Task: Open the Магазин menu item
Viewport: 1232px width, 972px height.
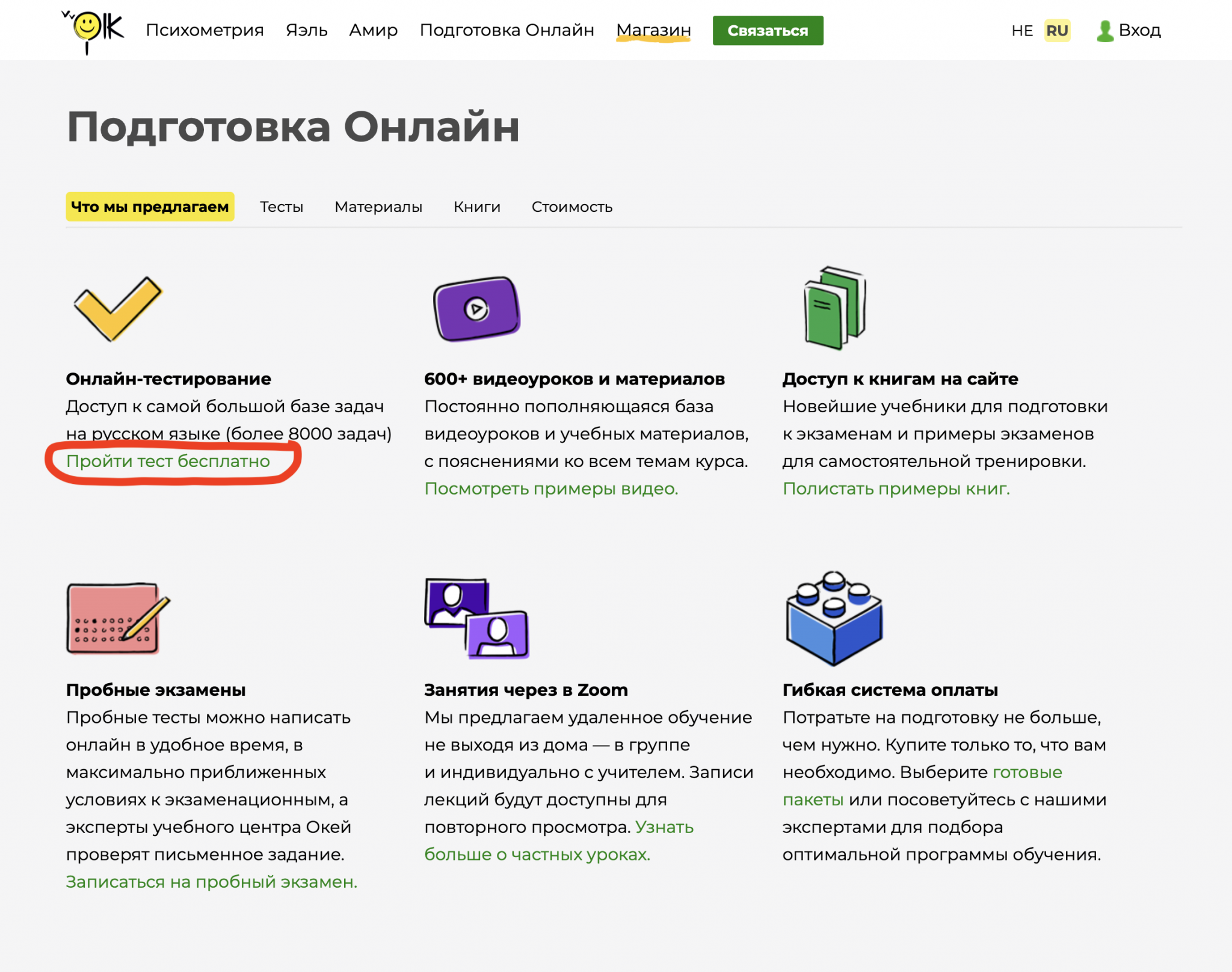Action: 654,30
